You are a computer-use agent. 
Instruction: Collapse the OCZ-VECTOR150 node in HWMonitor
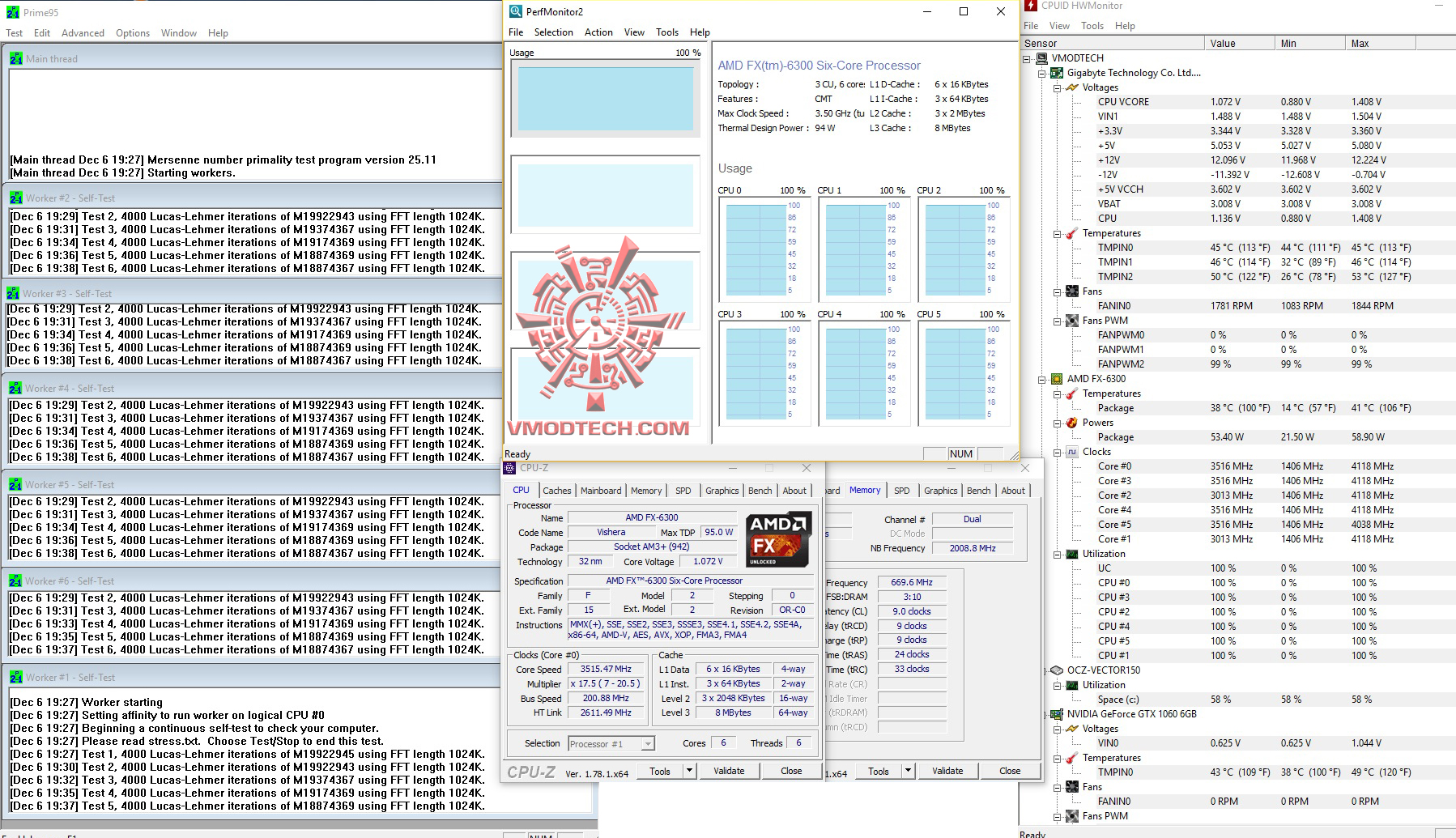[1045, 670]
